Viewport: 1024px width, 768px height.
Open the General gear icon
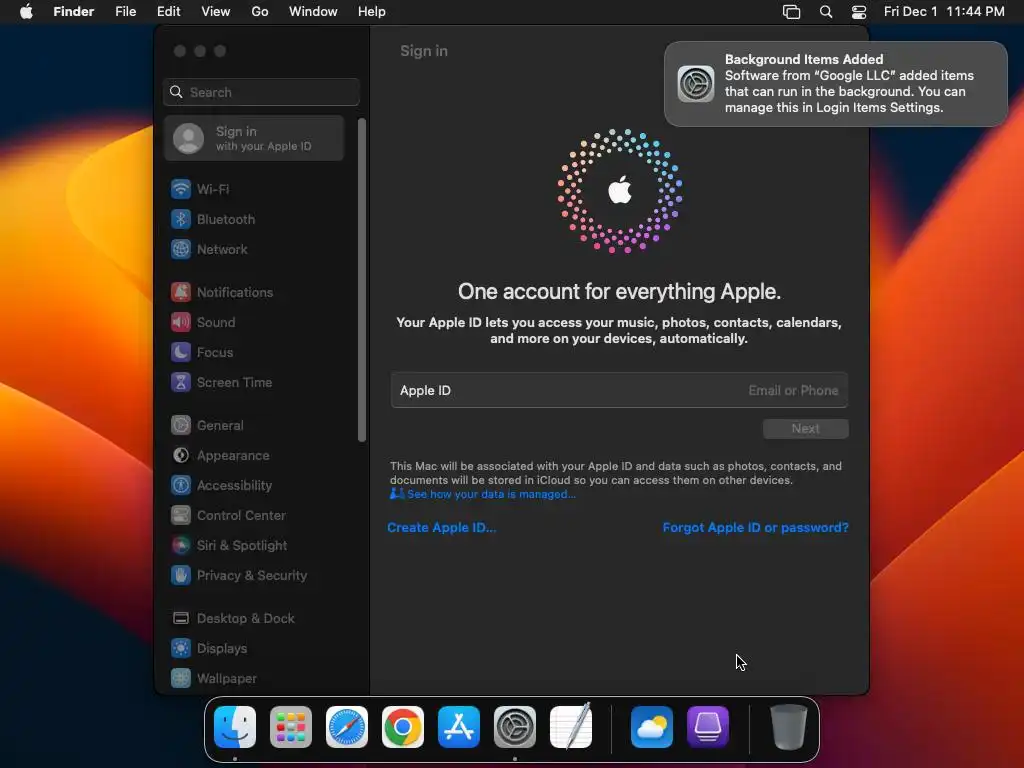tap(181, 426)
